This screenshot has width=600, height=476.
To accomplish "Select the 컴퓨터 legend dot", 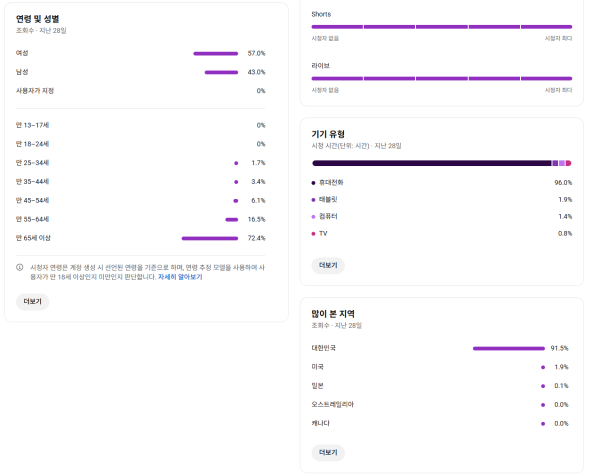I will click(313, 217).
